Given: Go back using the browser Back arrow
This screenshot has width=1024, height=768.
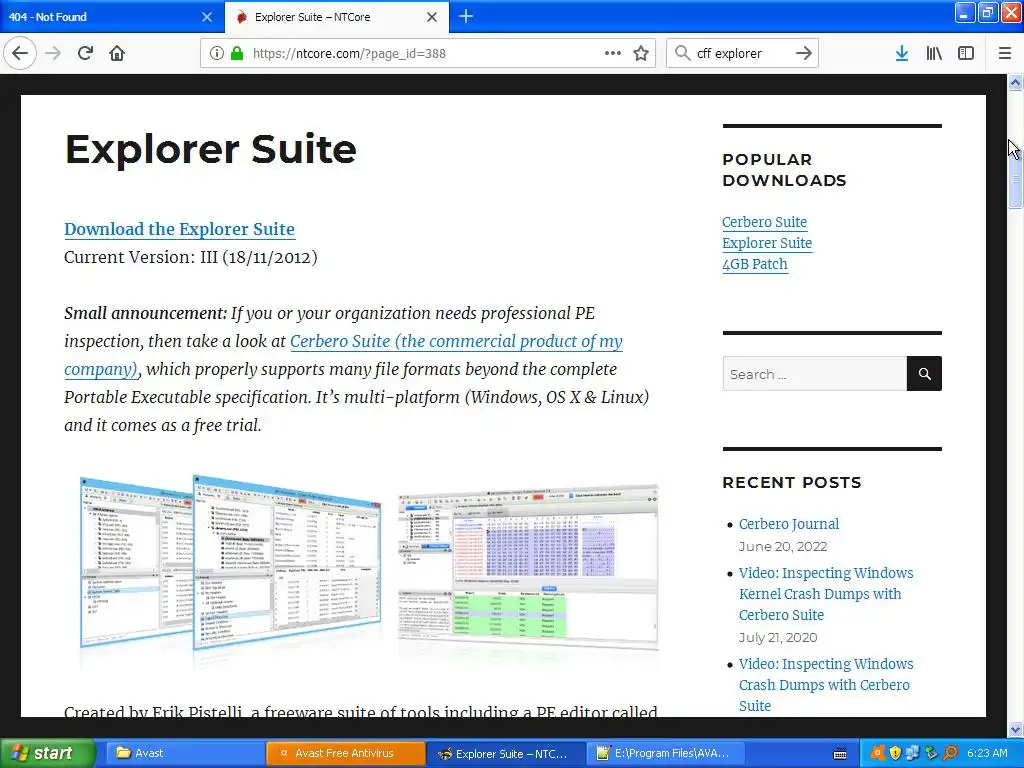Looking at the screenshot, I should tap(20, 53).
